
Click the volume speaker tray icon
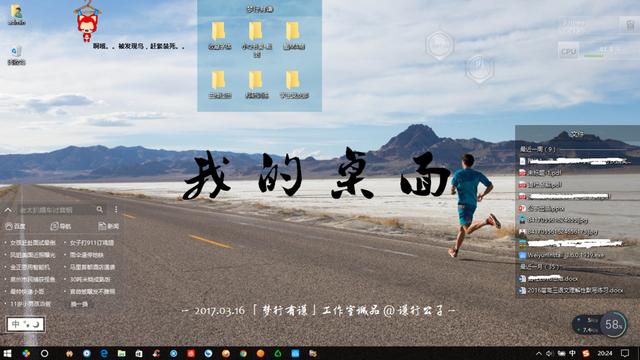[550, 353]
